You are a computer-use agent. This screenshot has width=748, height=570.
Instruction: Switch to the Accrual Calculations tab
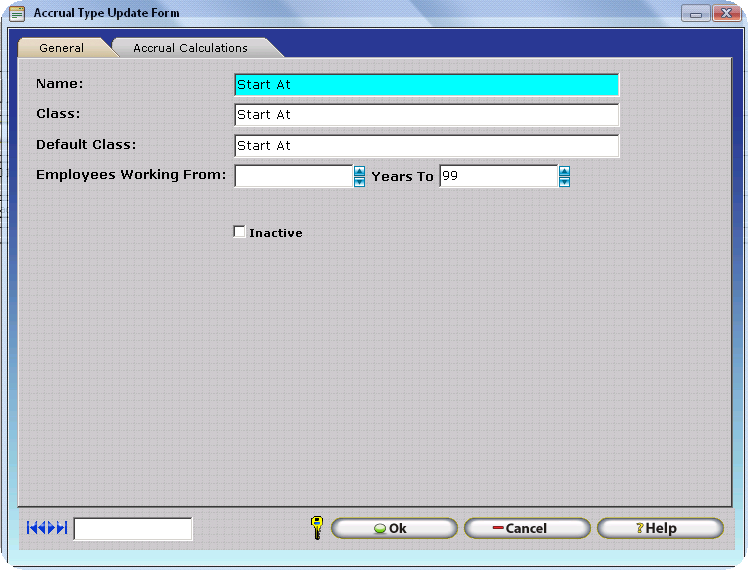point(190,48)
